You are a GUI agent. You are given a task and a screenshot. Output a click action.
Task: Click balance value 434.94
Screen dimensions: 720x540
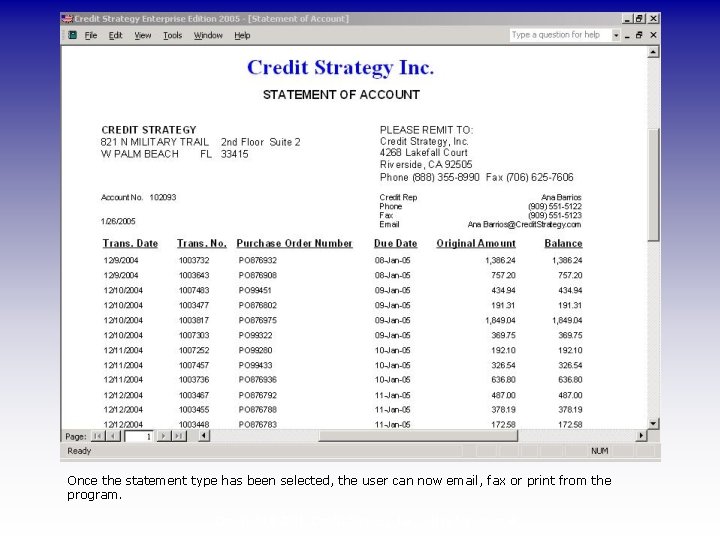[570, 291]
